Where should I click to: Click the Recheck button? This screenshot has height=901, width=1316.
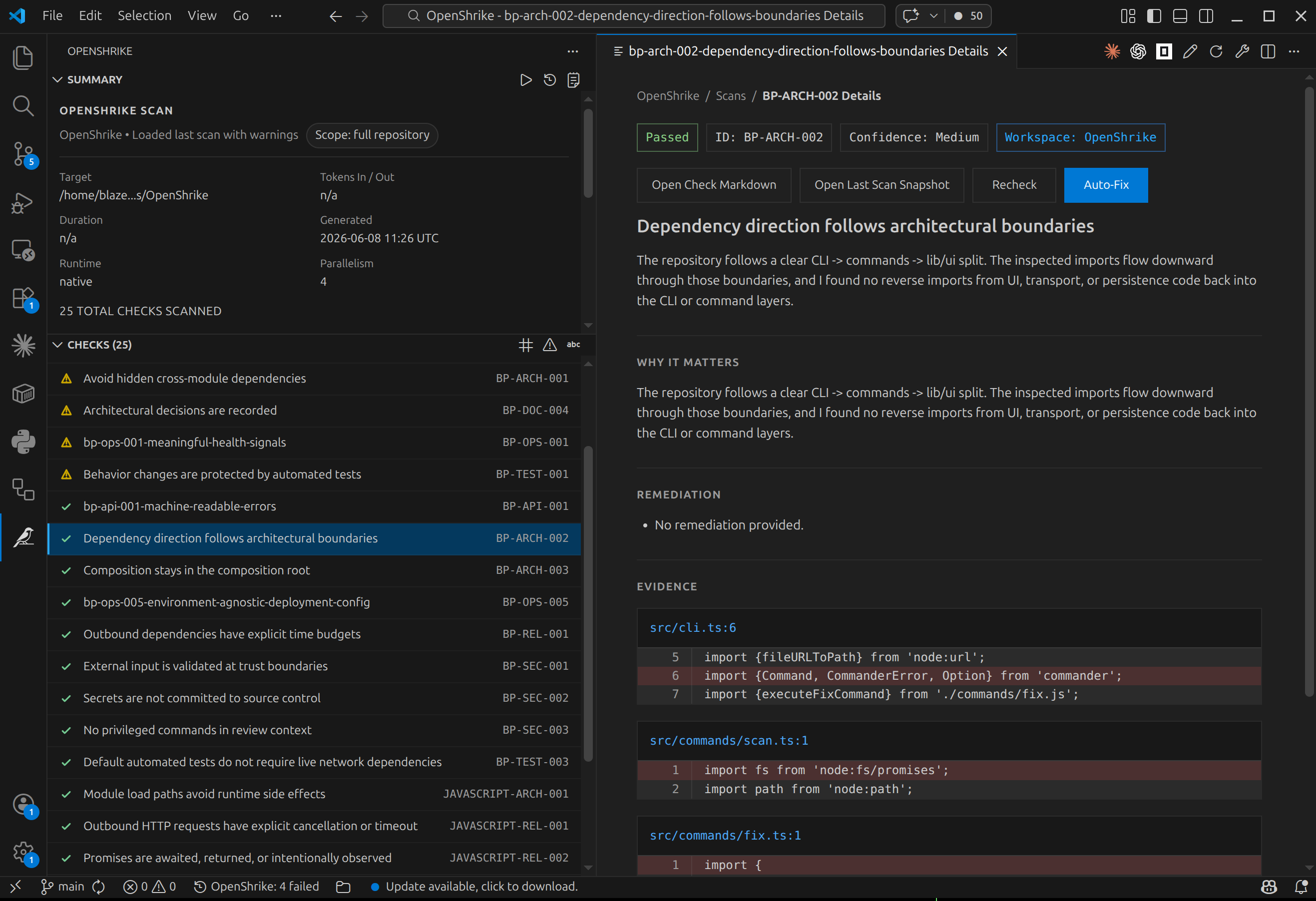(1014, 185)
